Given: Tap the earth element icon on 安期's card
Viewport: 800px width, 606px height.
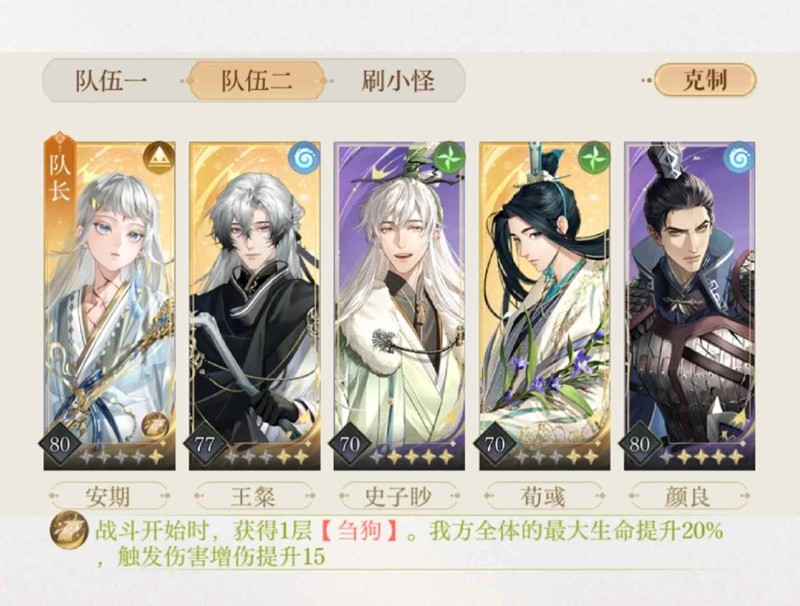Looking at the screenshot, I should pyautogui.click(x=159, y=158).
